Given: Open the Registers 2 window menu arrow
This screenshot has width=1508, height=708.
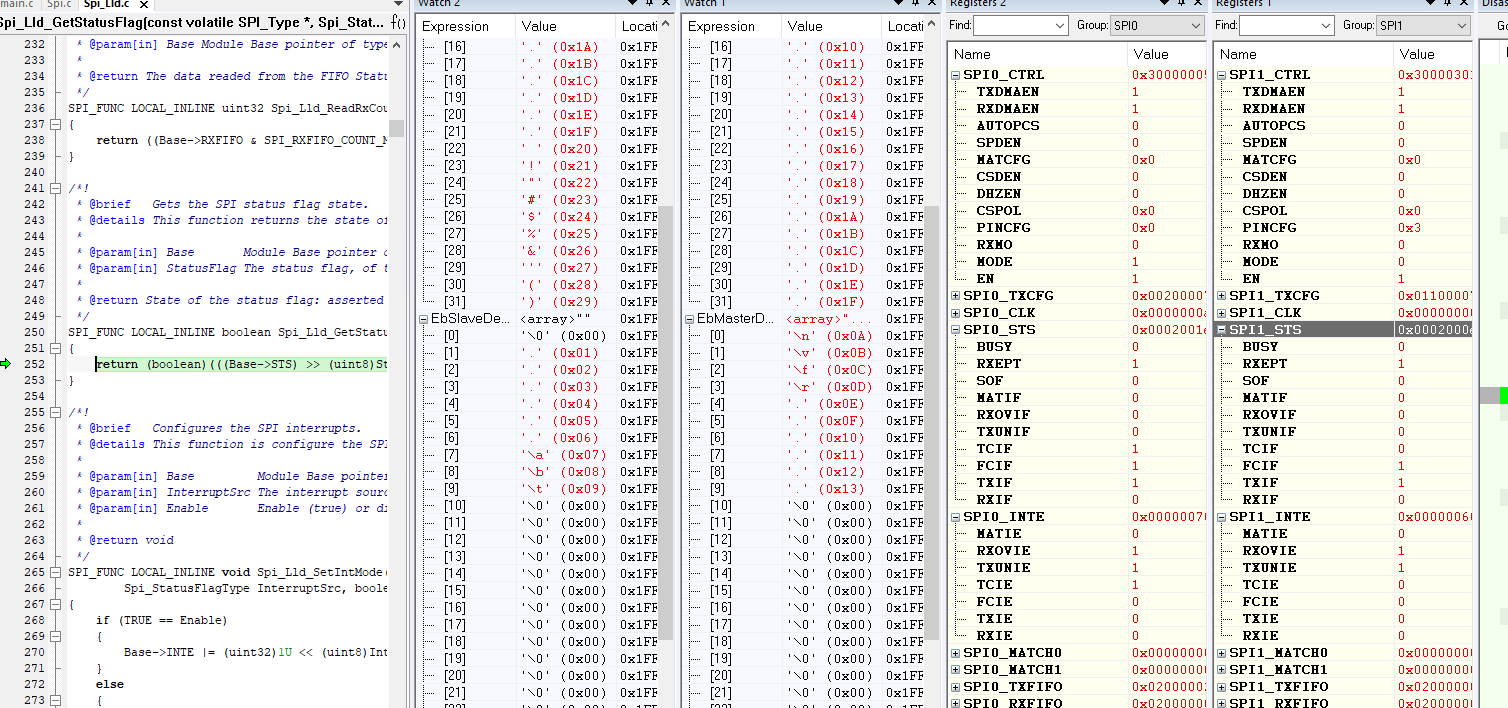Looking at the screenshot, I should pos(1164,5).
